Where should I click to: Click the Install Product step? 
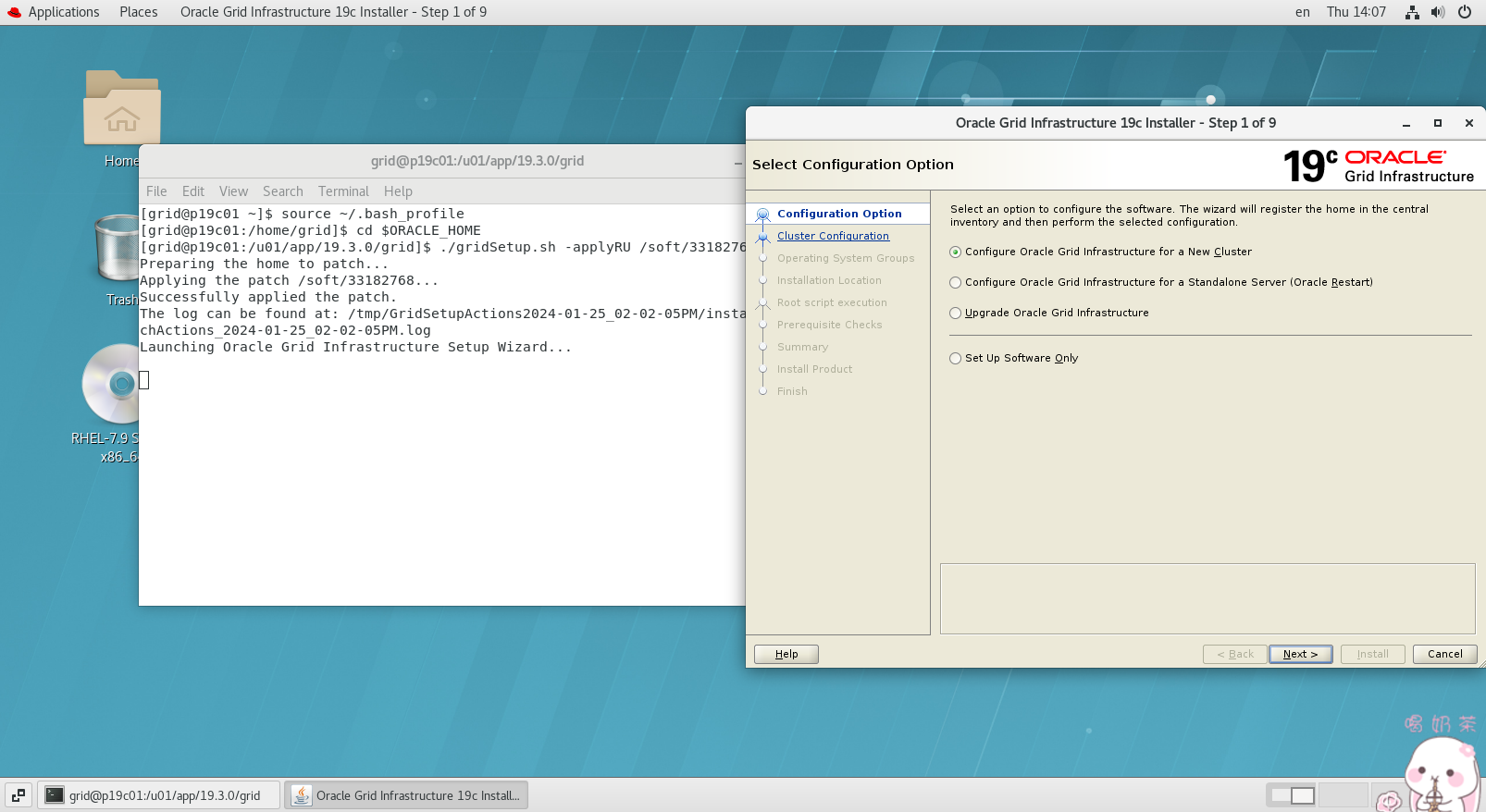click(x=814, y=369)
